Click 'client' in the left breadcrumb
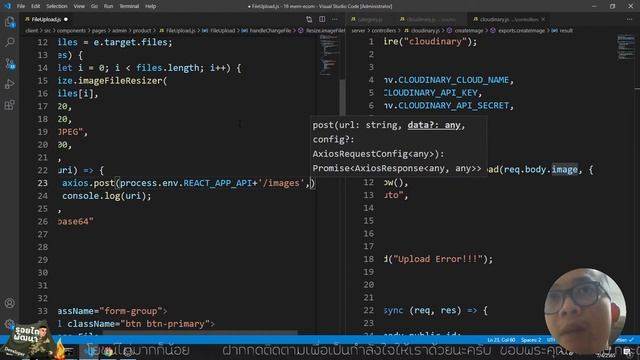This screenshot has height=360, width=640. [31, 31]
